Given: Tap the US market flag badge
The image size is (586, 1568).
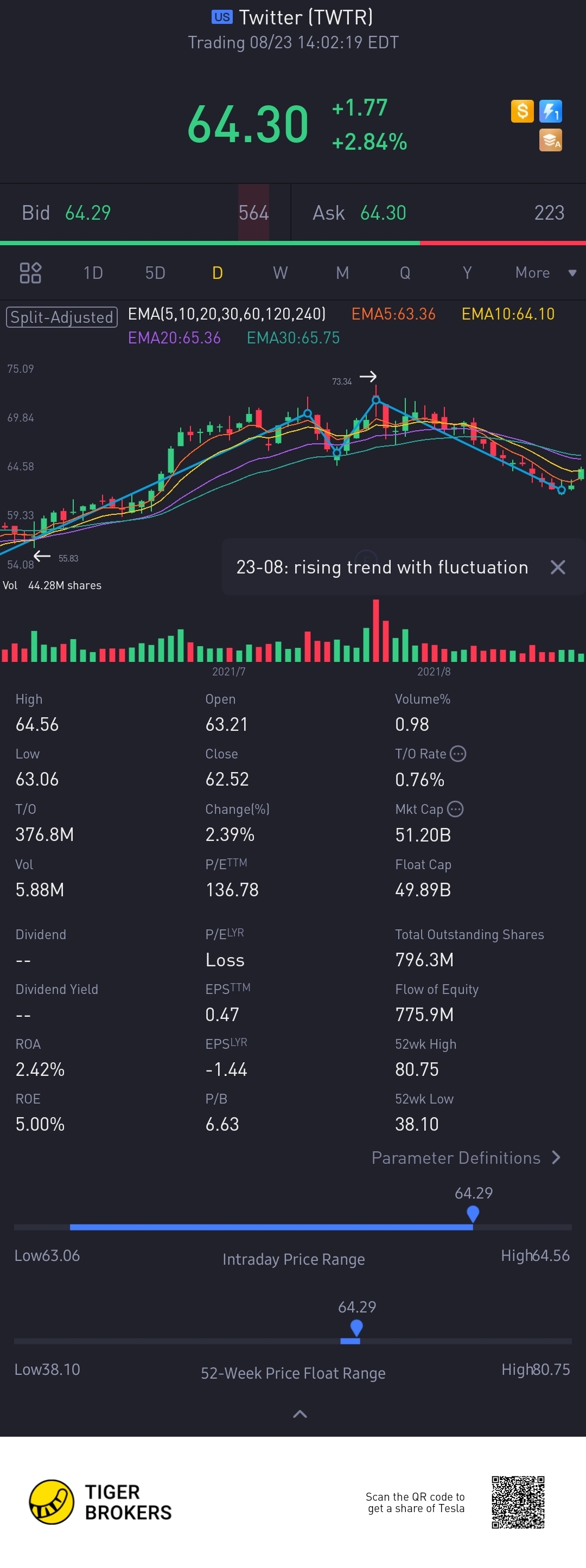Looking at the screenshot, I should tap(222, 17).
